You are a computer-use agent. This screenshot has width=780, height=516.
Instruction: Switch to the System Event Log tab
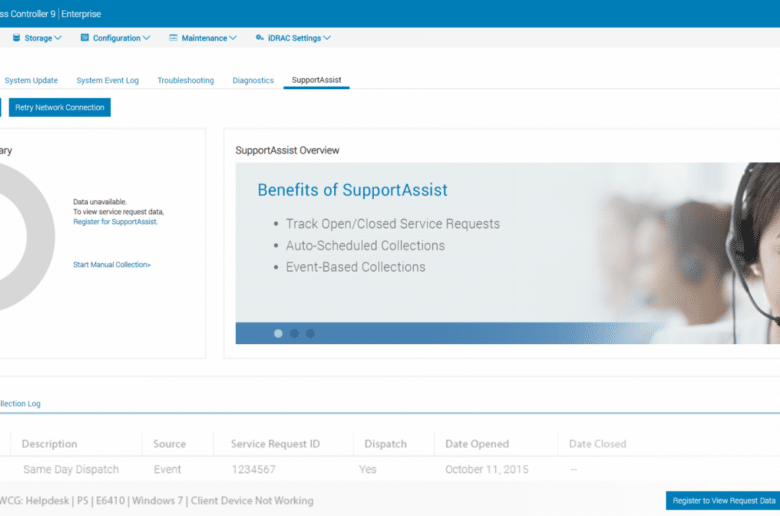pyautogui.click(x=107, y=80)
